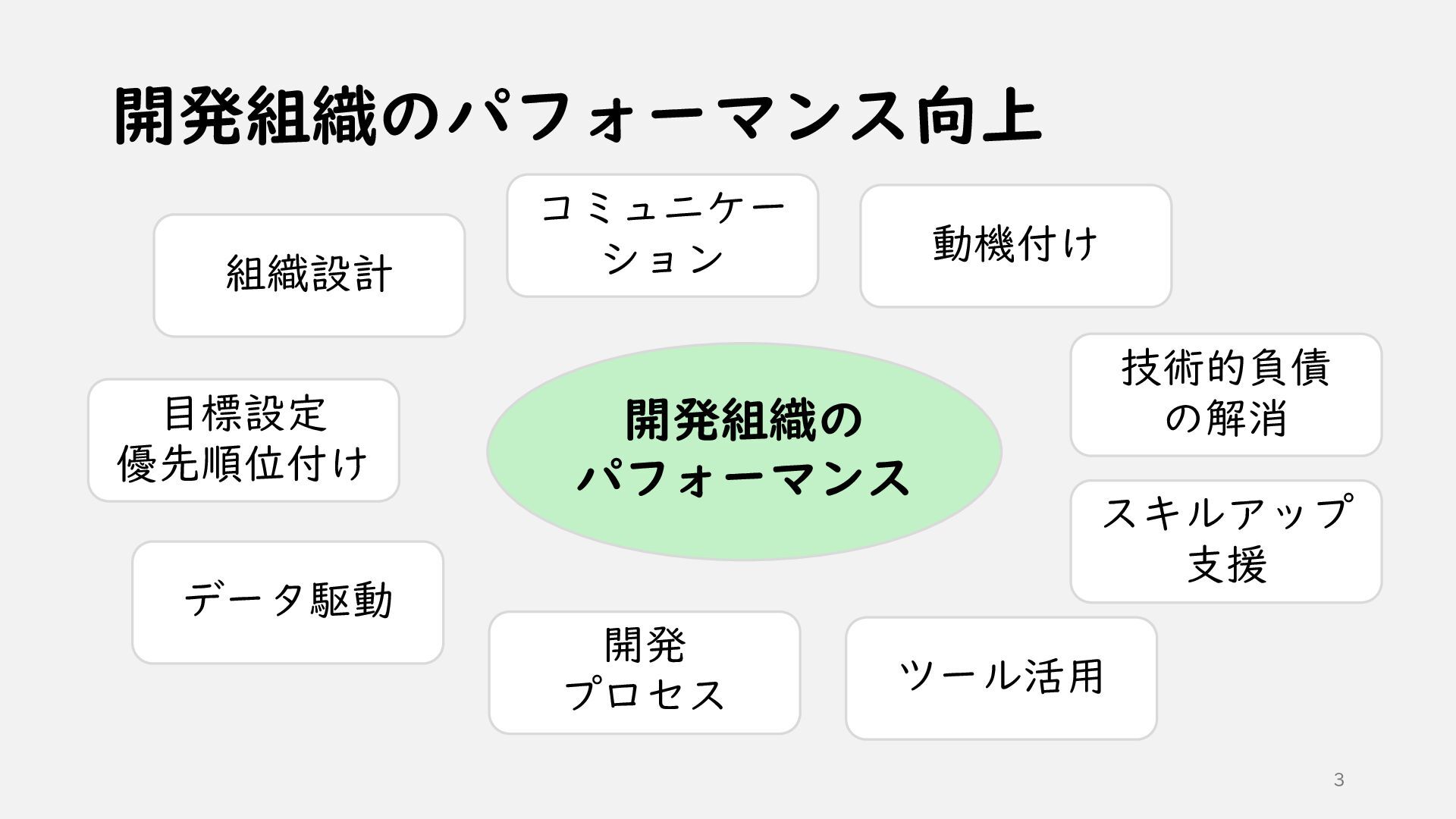Select the green center ellipse

(744, 452)
